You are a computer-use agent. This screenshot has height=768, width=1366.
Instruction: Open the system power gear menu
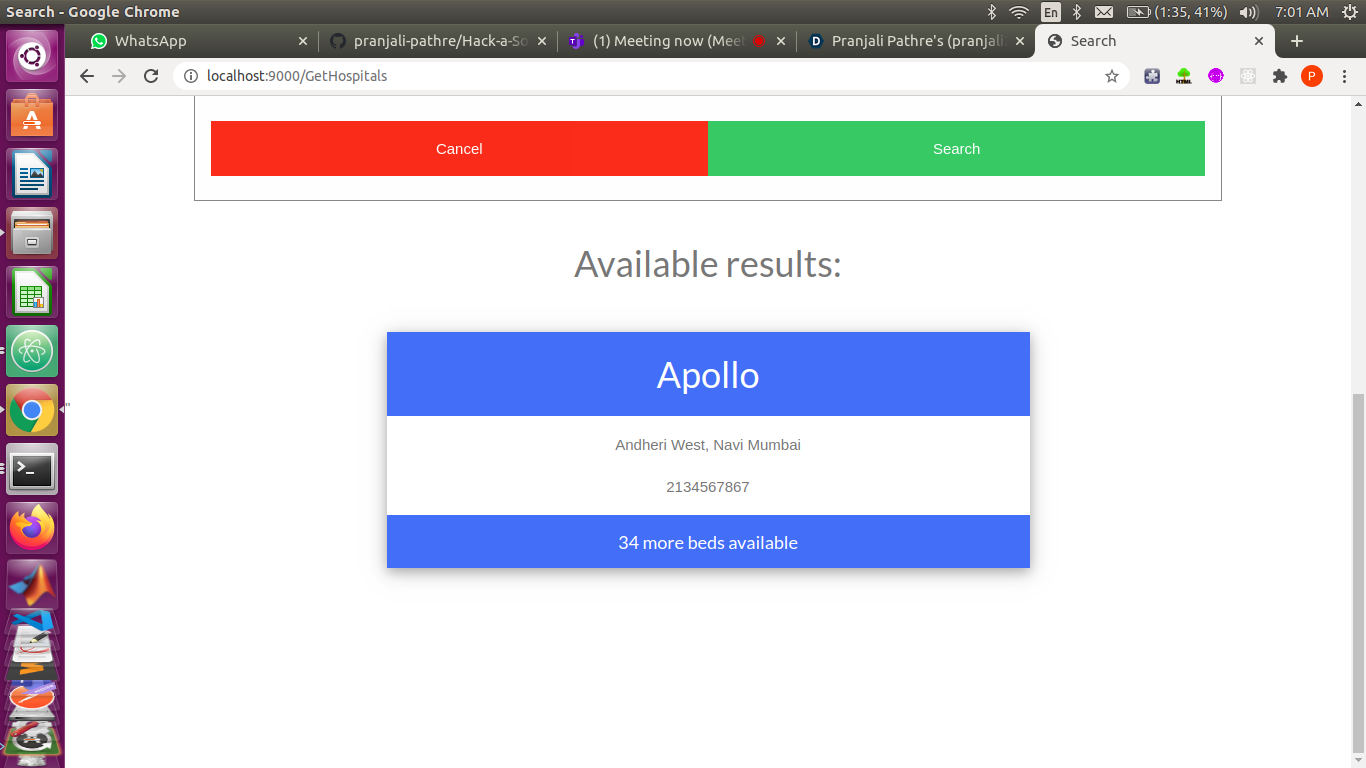(1349, 12)
